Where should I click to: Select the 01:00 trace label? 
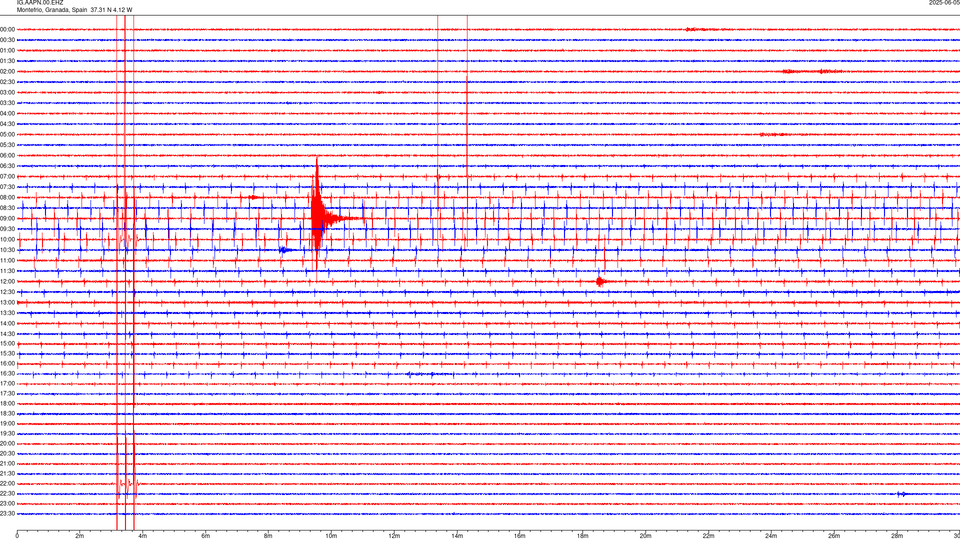[x=7, y=51]
